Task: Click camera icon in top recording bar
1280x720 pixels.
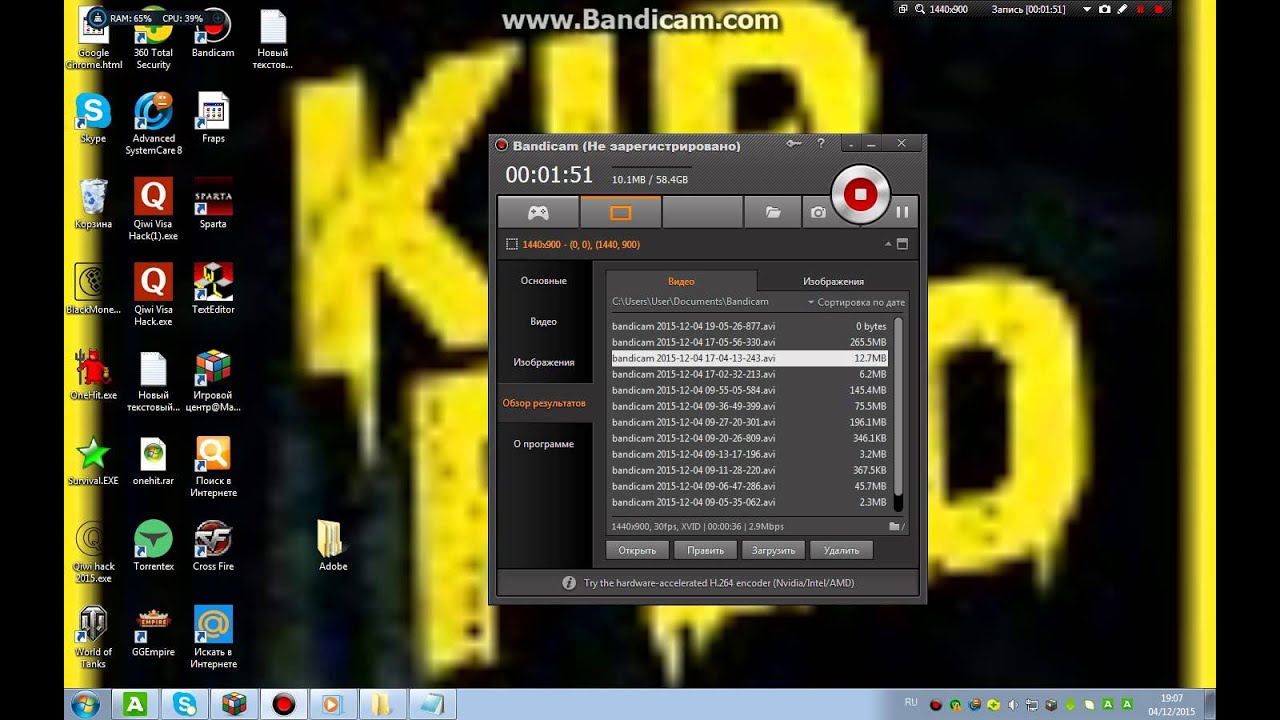Action: click(x=1105, y=9)
